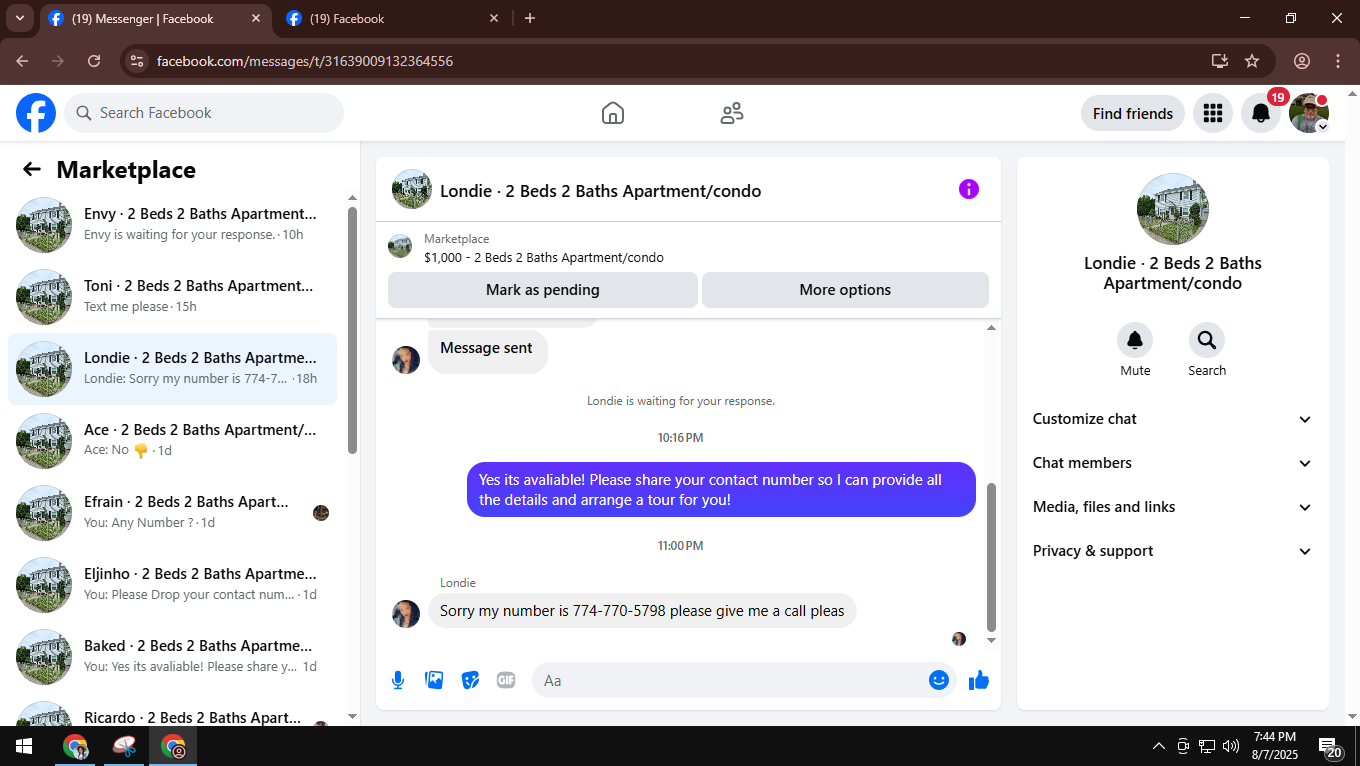This screenshot has height=766, width=1360.
Task: Click the volume icon in system tray
Action: pyautogui.click(x=1231, y=746)
